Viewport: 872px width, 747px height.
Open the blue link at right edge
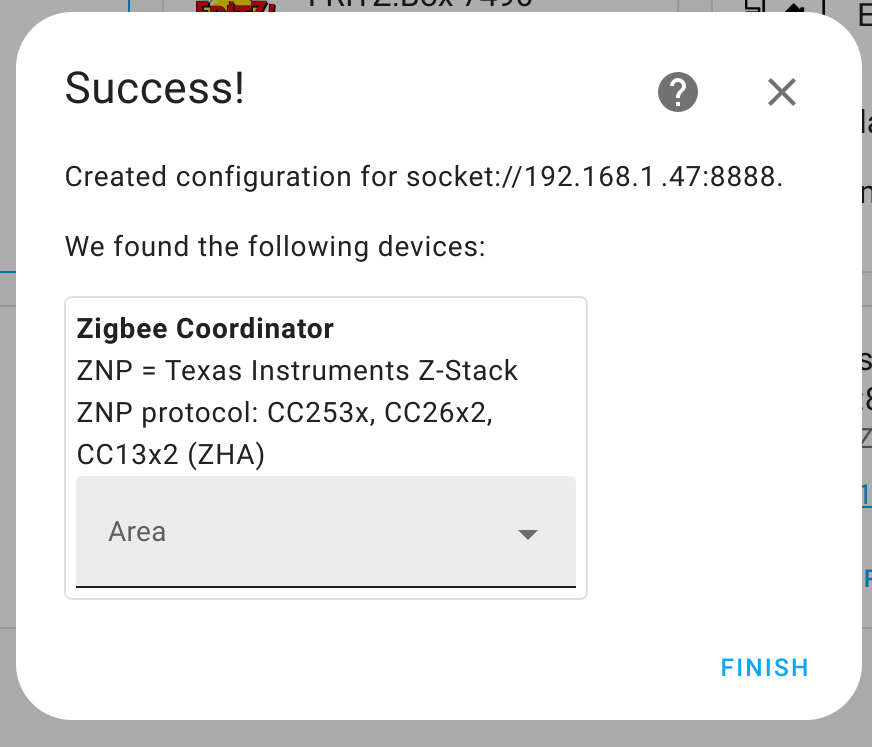[866, 494]
